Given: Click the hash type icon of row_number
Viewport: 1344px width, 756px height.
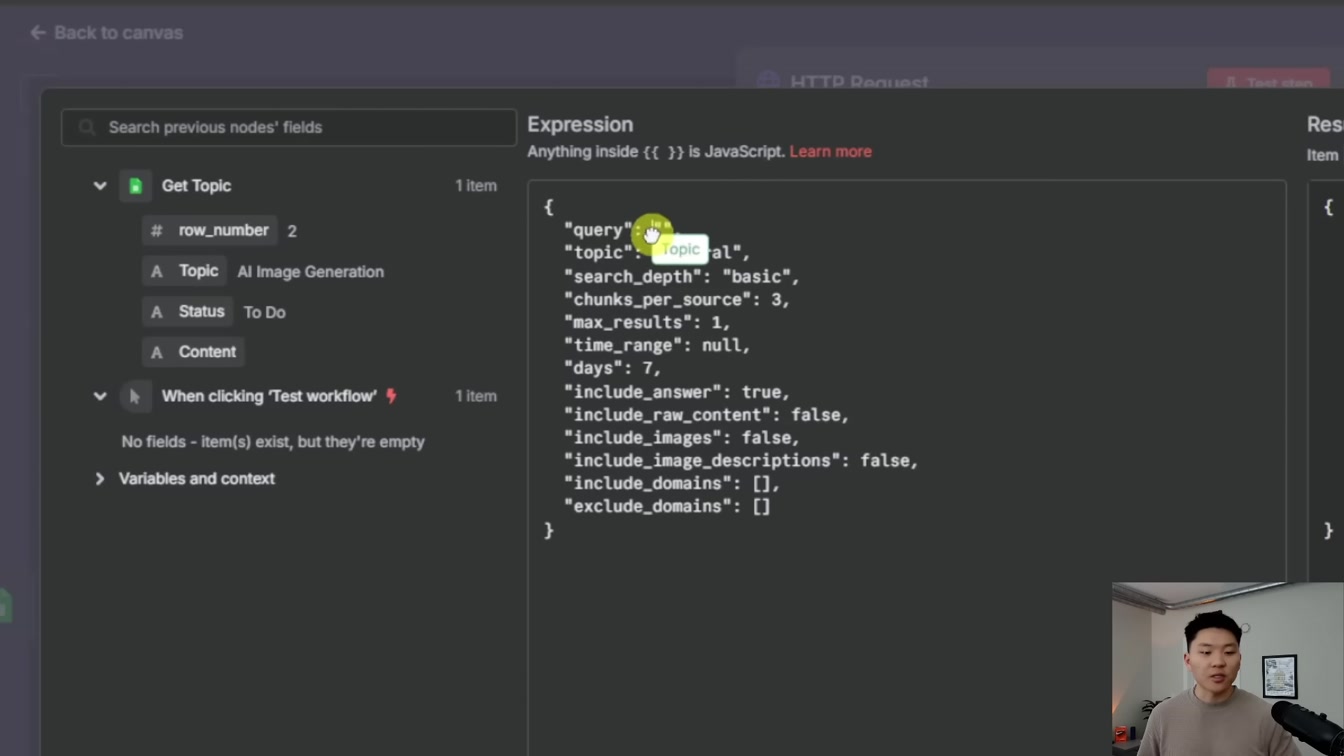Looking at the screenshot, I should click(157, 231).
